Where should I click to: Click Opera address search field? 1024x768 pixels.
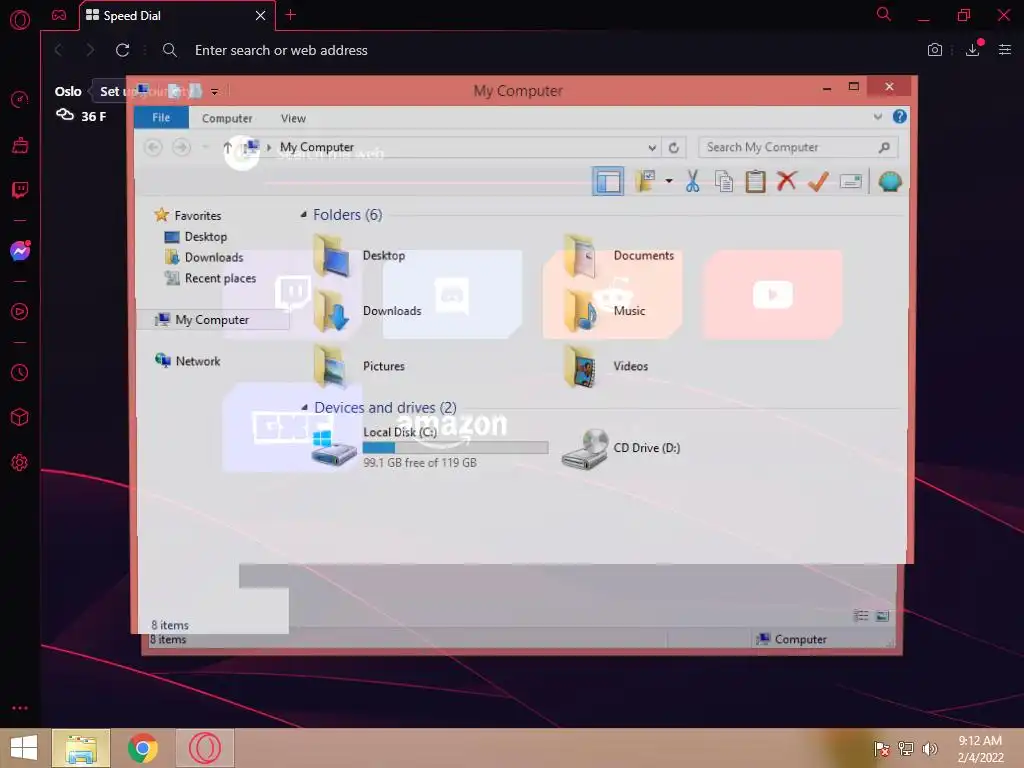[x=281, y=50]
